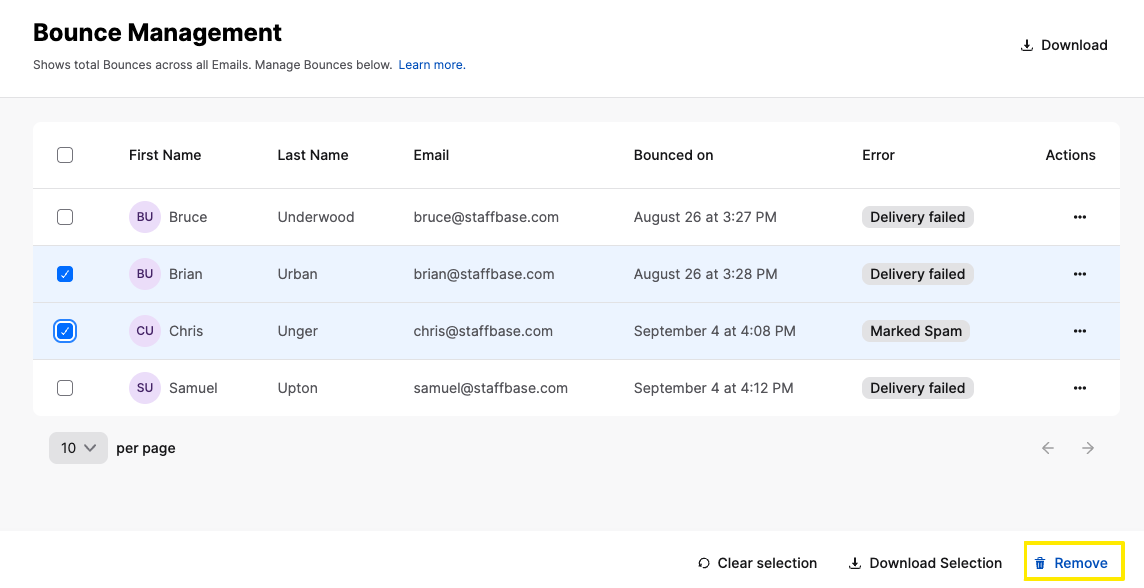Check the box for Bruce Underwood
This screenshot has width=1144, height=588.
click(x=65, y=217)
